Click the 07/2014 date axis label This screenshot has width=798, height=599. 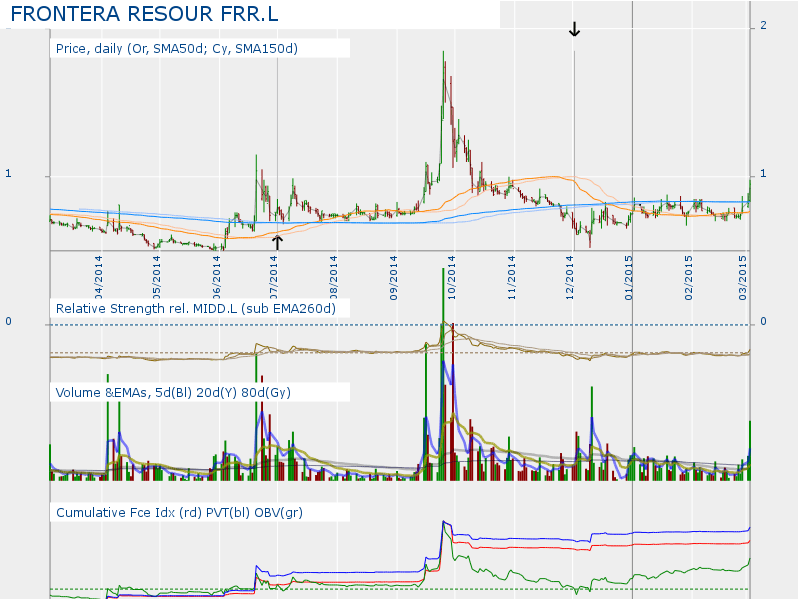tap(274, 278)
